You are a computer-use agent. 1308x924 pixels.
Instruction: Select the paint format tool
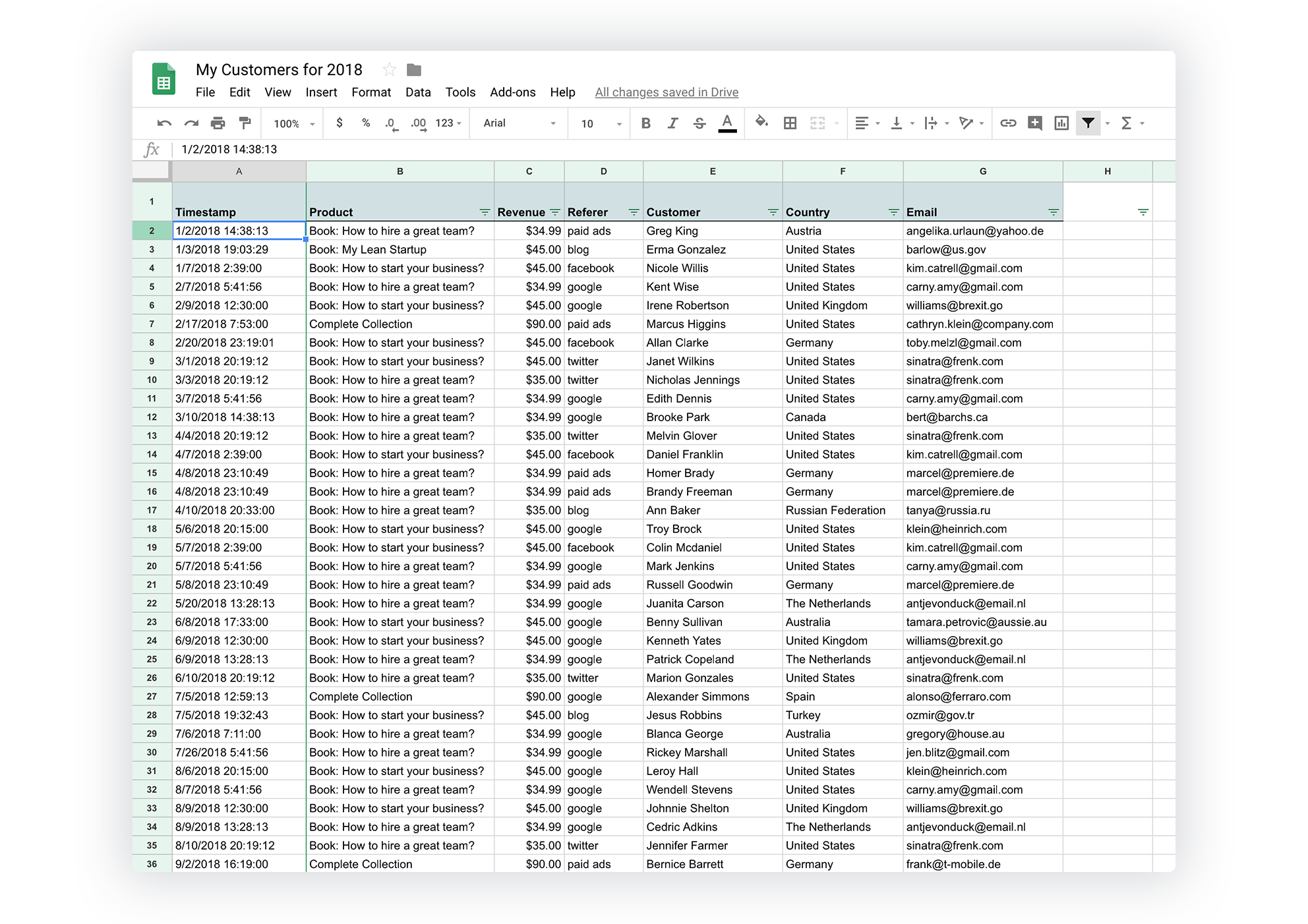pyautogui.click(x=245, y=123)
